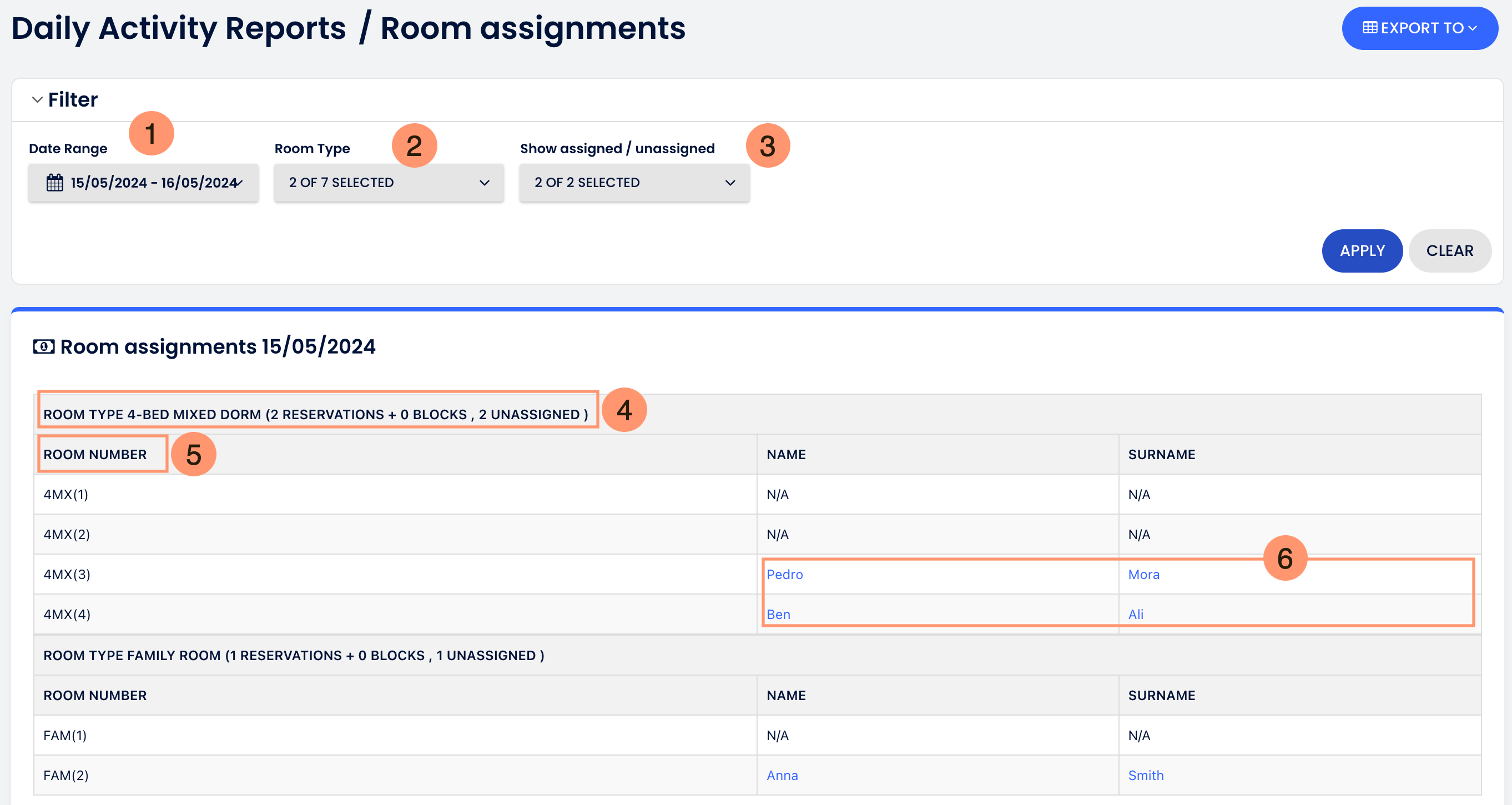
Task: Open surname link Ali
Action: (x=1135, y=614)
